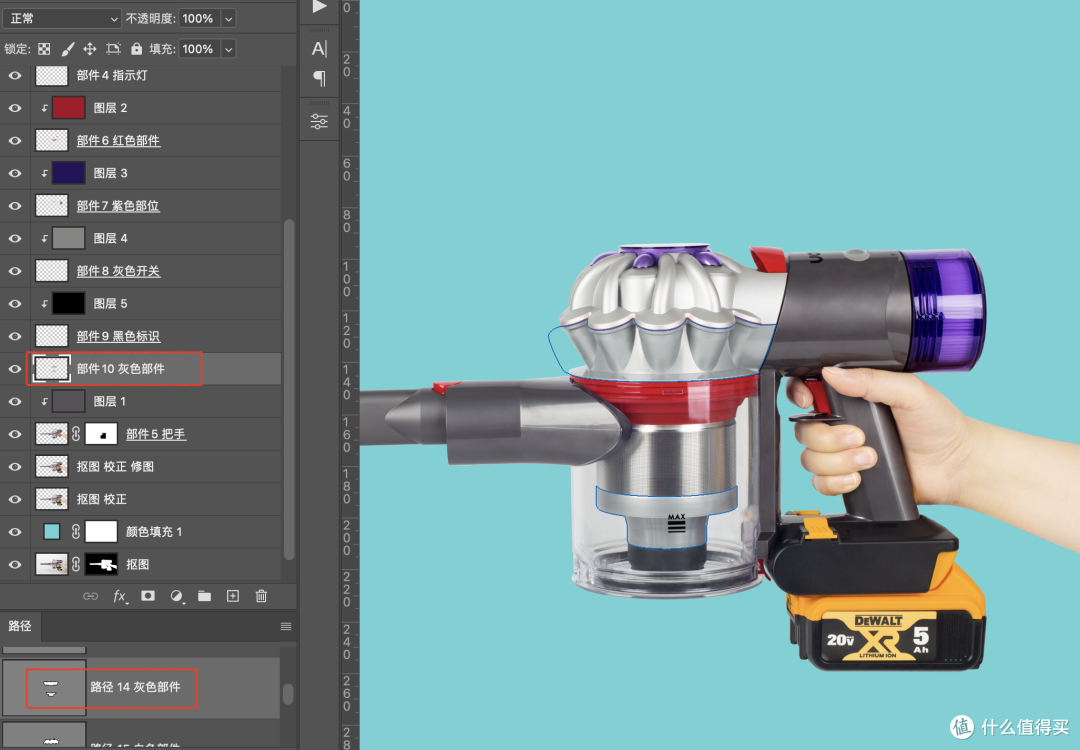Click the layers panel vertical scrollbar
The width and height of the screenshot is (1080, 750).
click(x=289, y=389)
